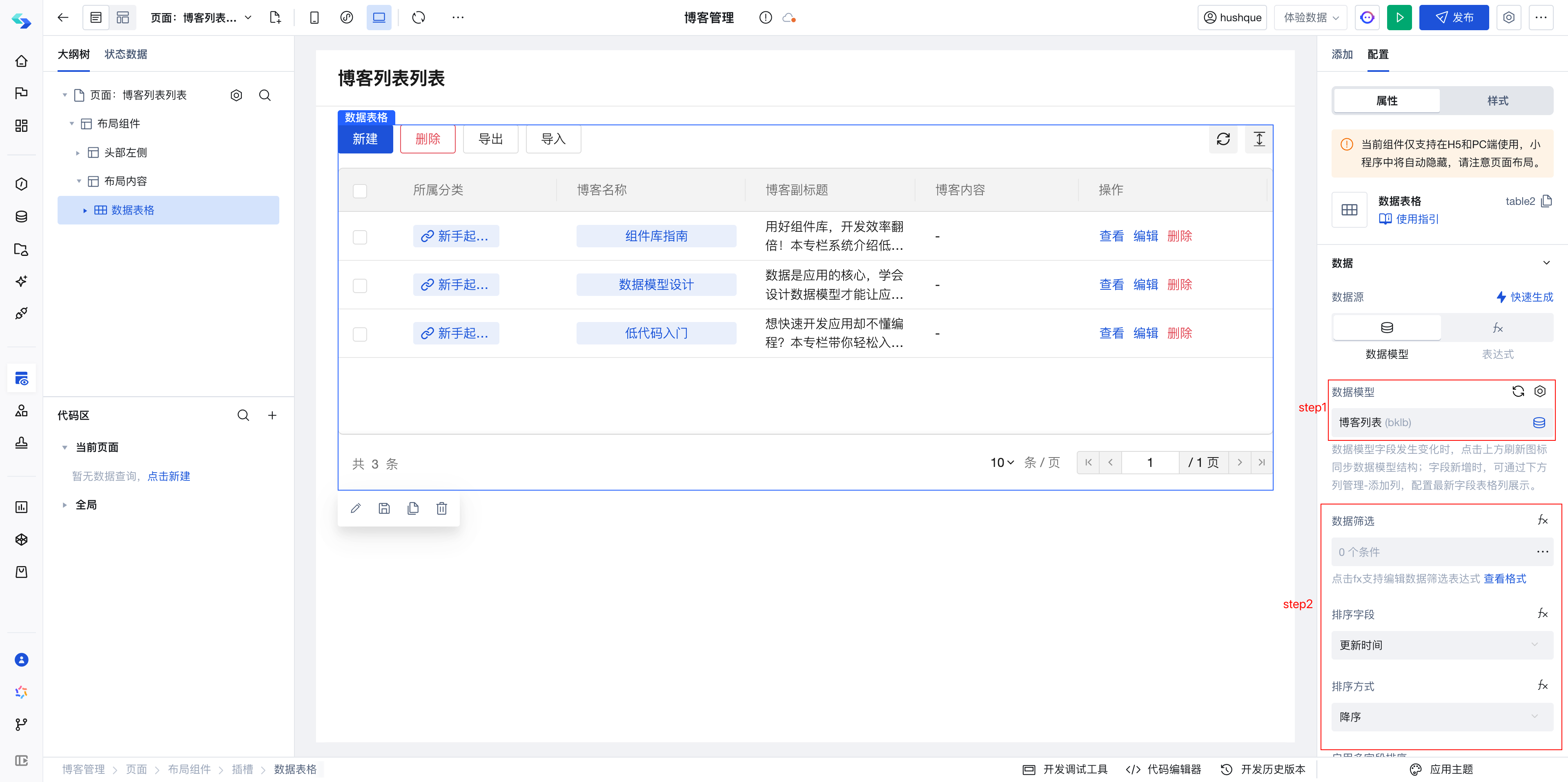
Task: Check the 低代码入门 row checkbox
Action: 360,334
